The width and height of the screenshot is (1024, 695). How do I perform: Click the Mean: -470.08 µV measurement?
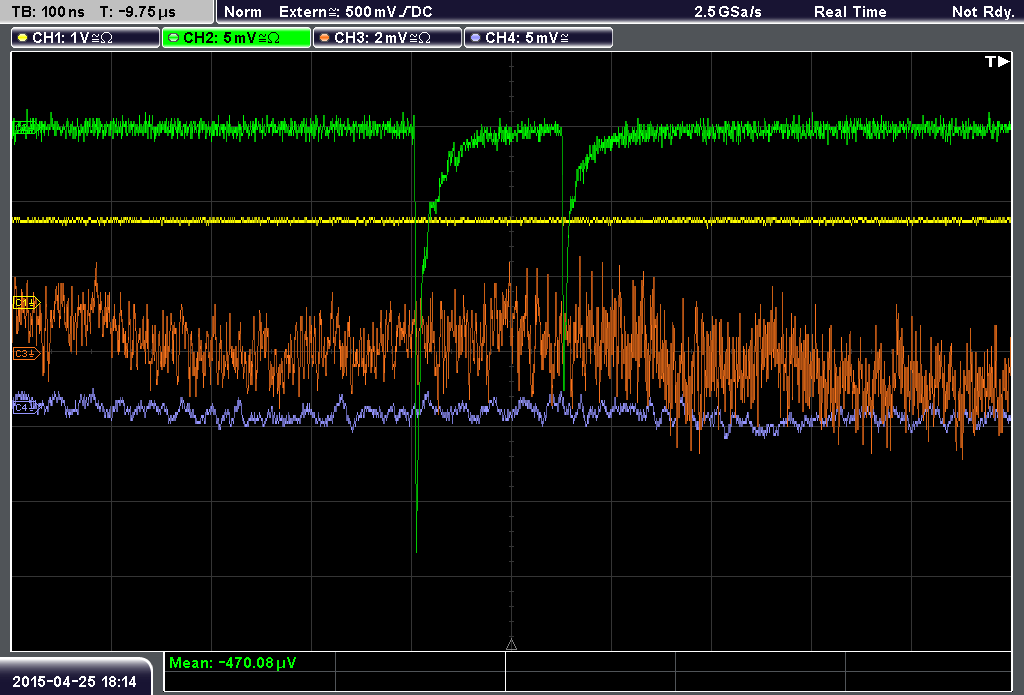coord(232,662)
